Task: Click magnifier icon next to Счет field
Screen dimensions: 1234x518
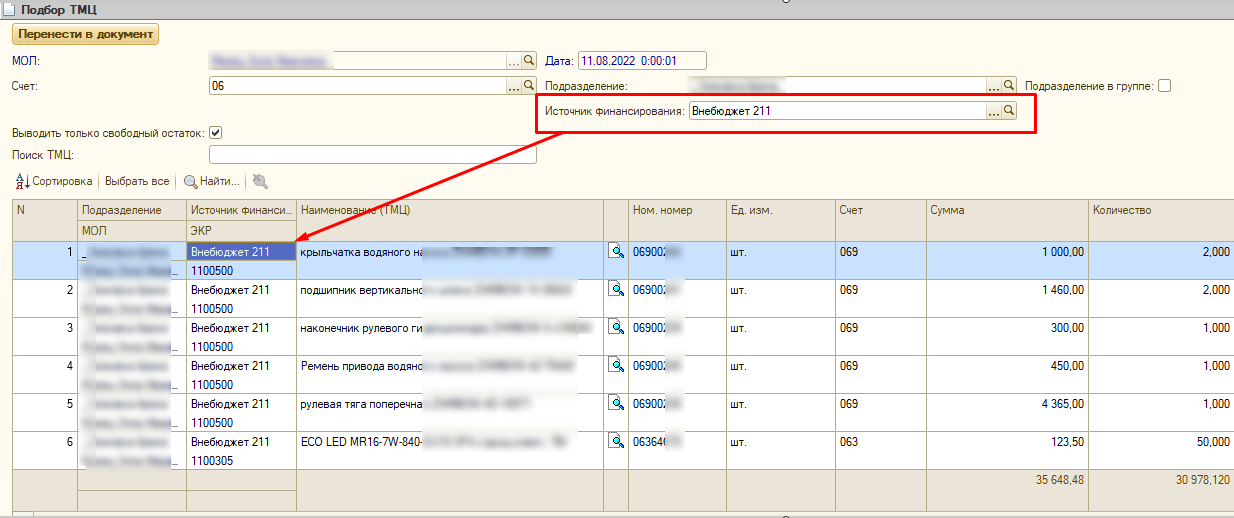Action: click(x=530, y=87)
